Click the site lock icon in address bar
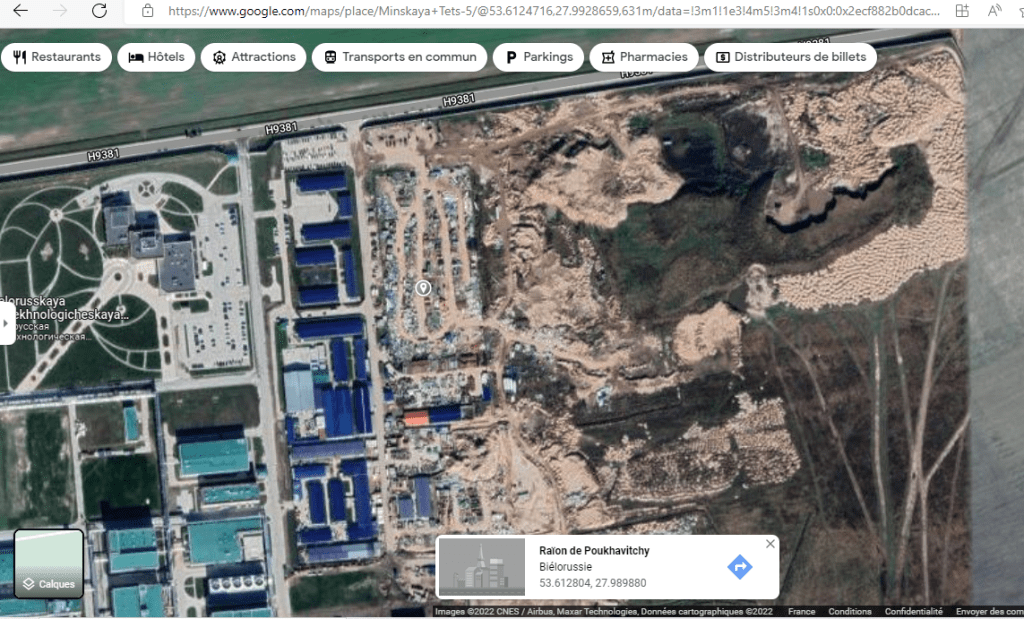The height and width of the screenshot is (619, 1024). coord(148,11)
